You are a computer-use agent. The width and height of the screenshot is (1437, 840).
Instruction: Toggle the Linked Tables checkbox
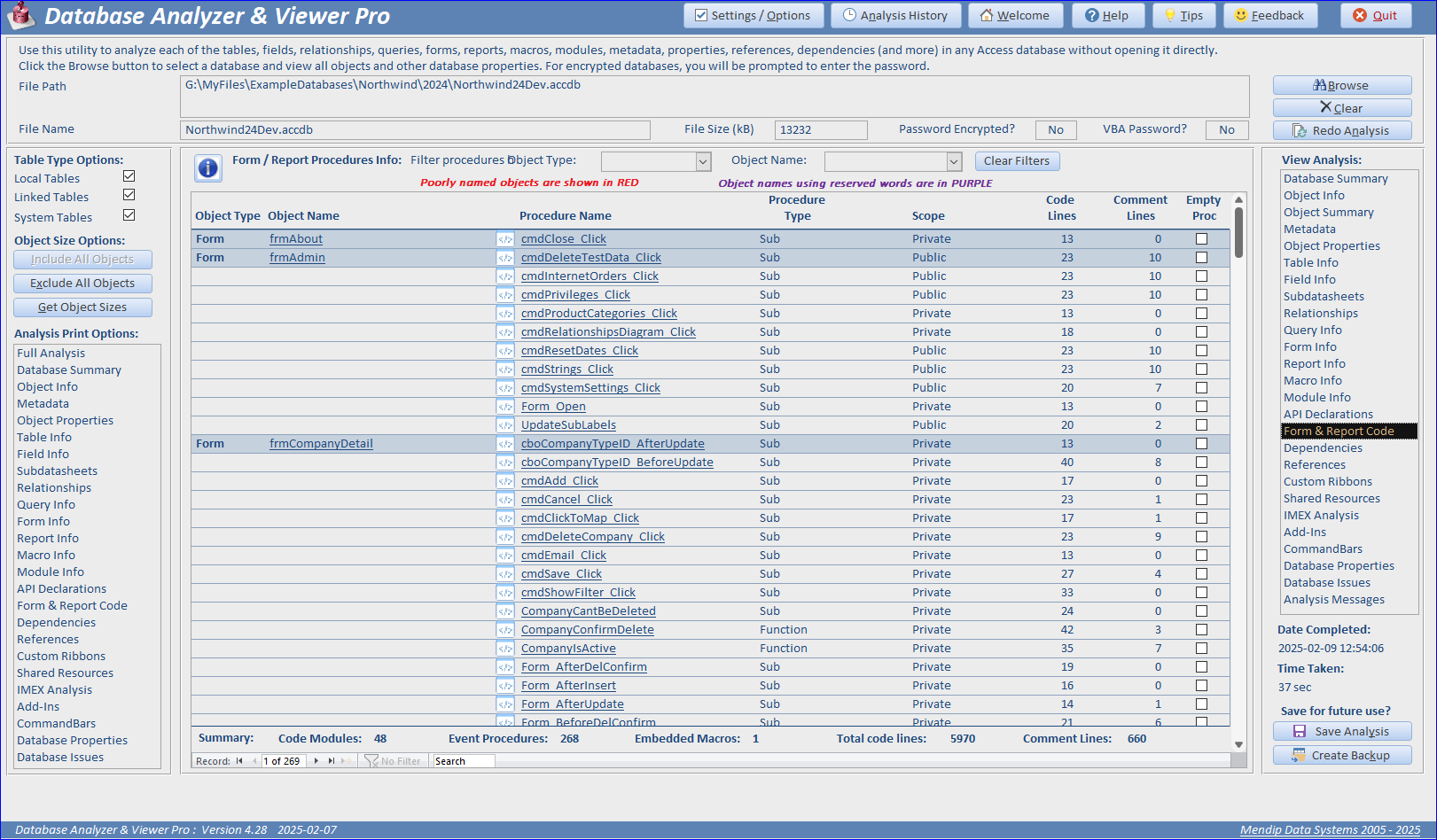point(129,195)
